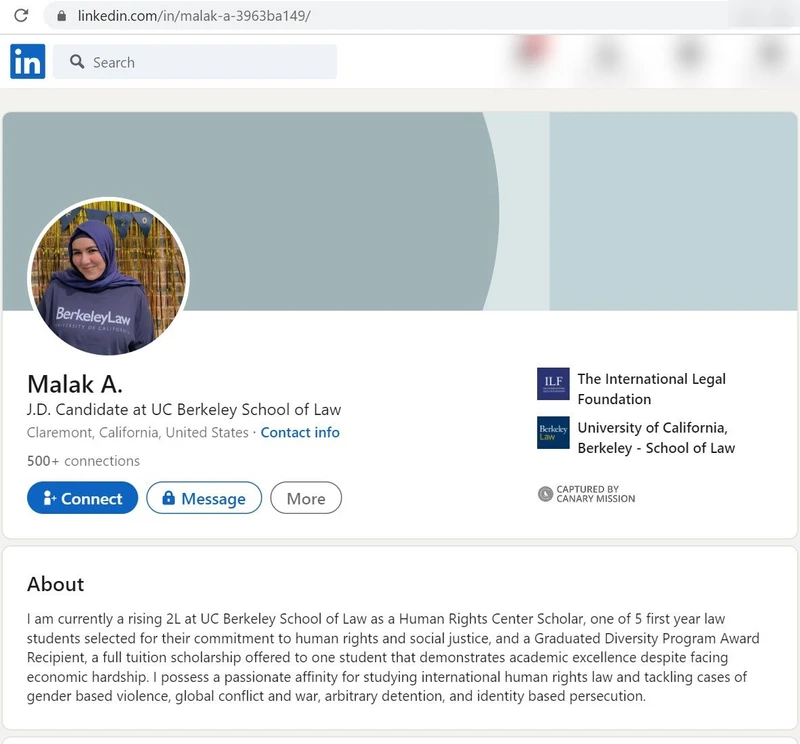Open The International Legal Foundation link
Viewport: 800px width, 744px height.
(x=652, y=389)
